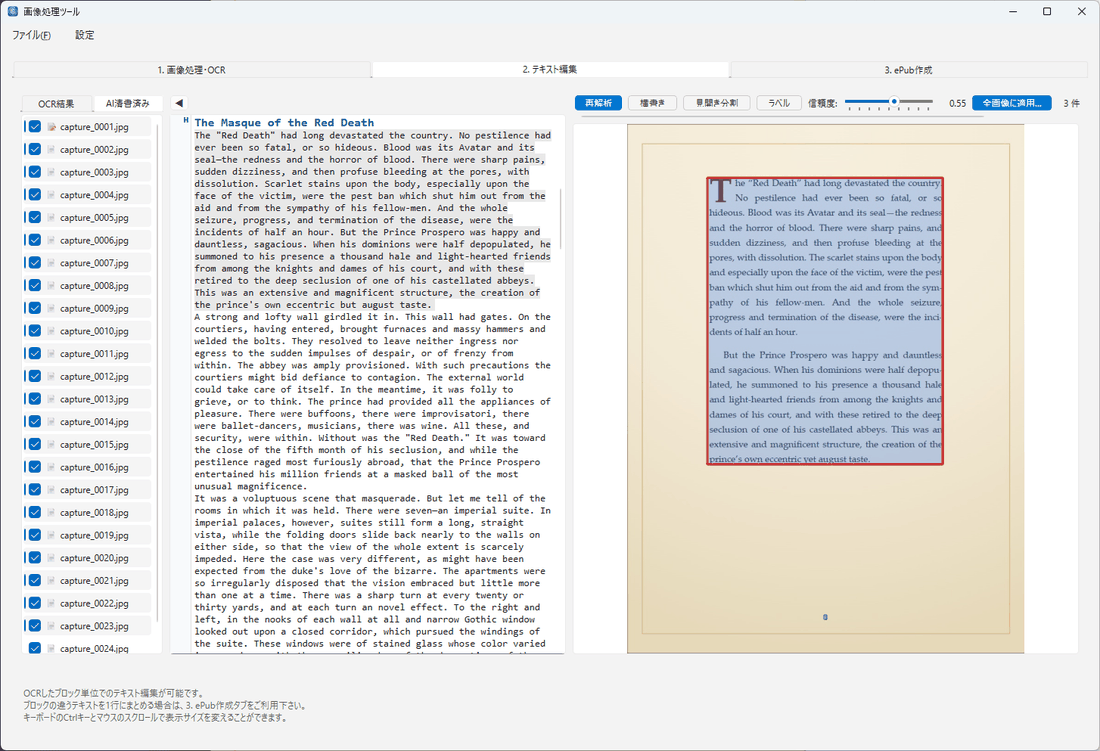Viewport: 1100px width, 751px height.
Task: Click the file icon next to capture_0022.jpg
Action: 51,603
